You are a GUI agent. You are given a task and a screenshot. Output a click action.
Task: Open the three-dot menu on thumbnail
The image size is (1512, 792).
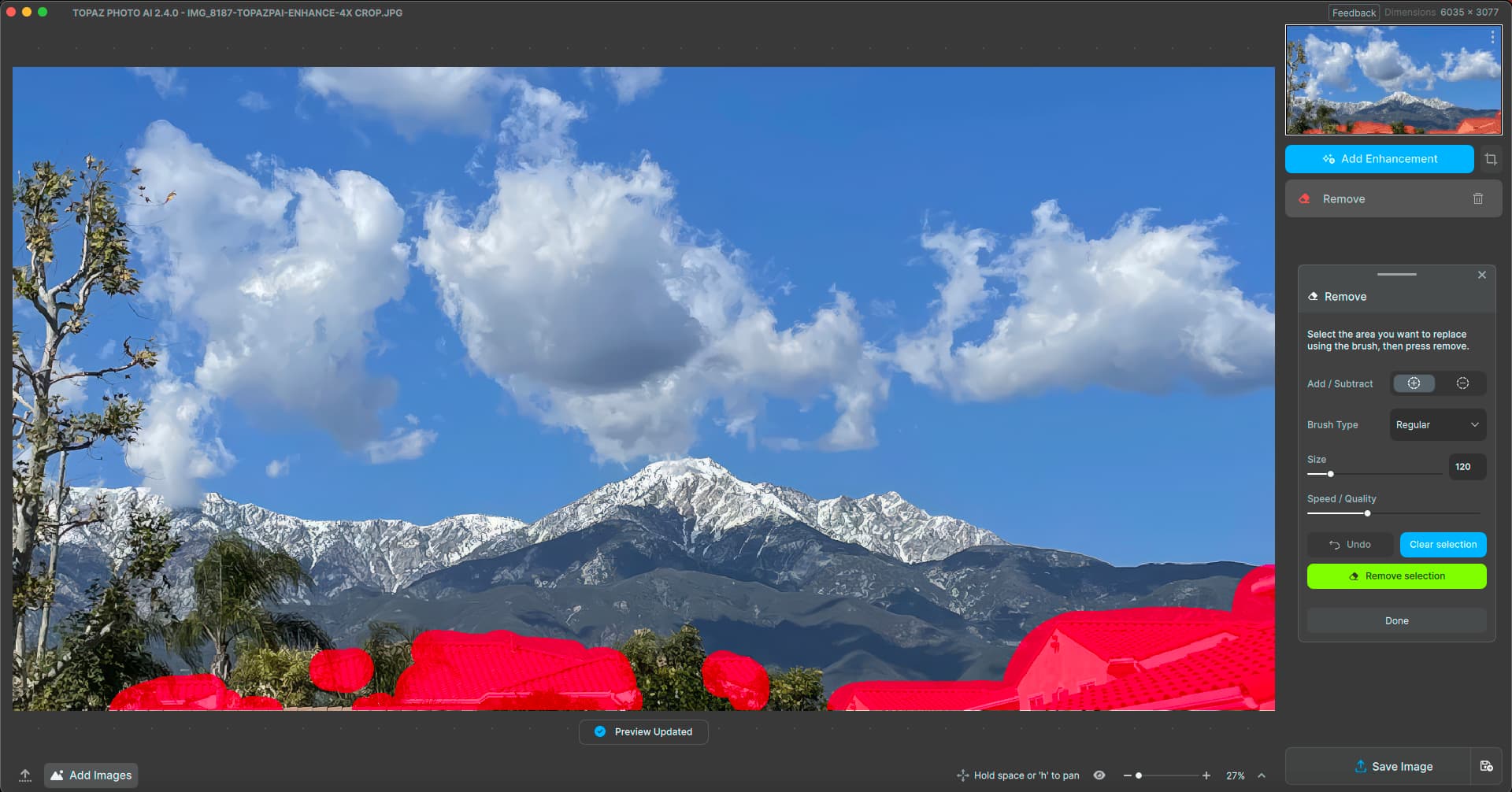coord(1492,37)
